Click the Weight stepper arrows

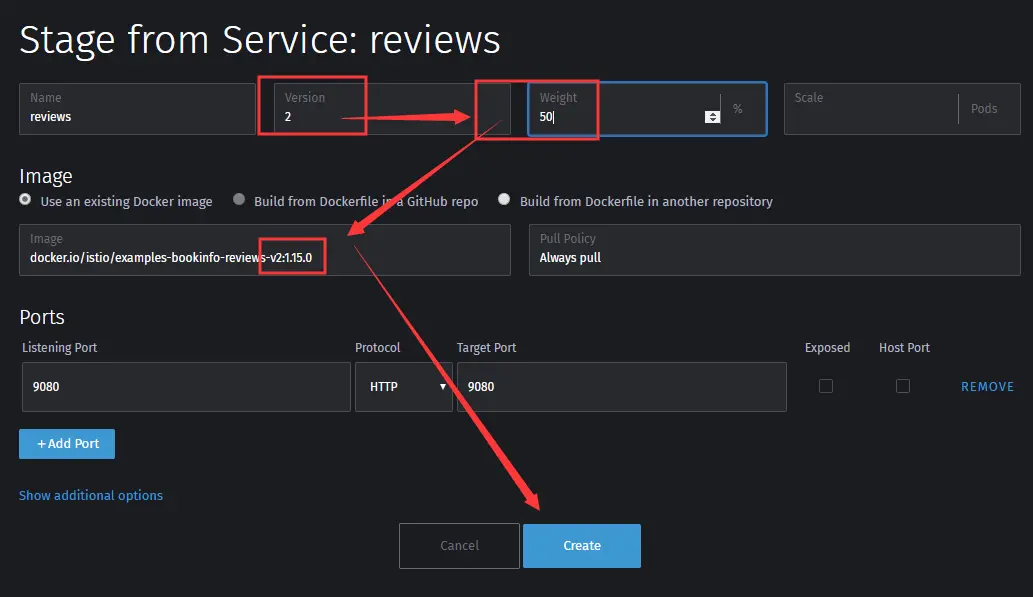(x=712, y=117)
